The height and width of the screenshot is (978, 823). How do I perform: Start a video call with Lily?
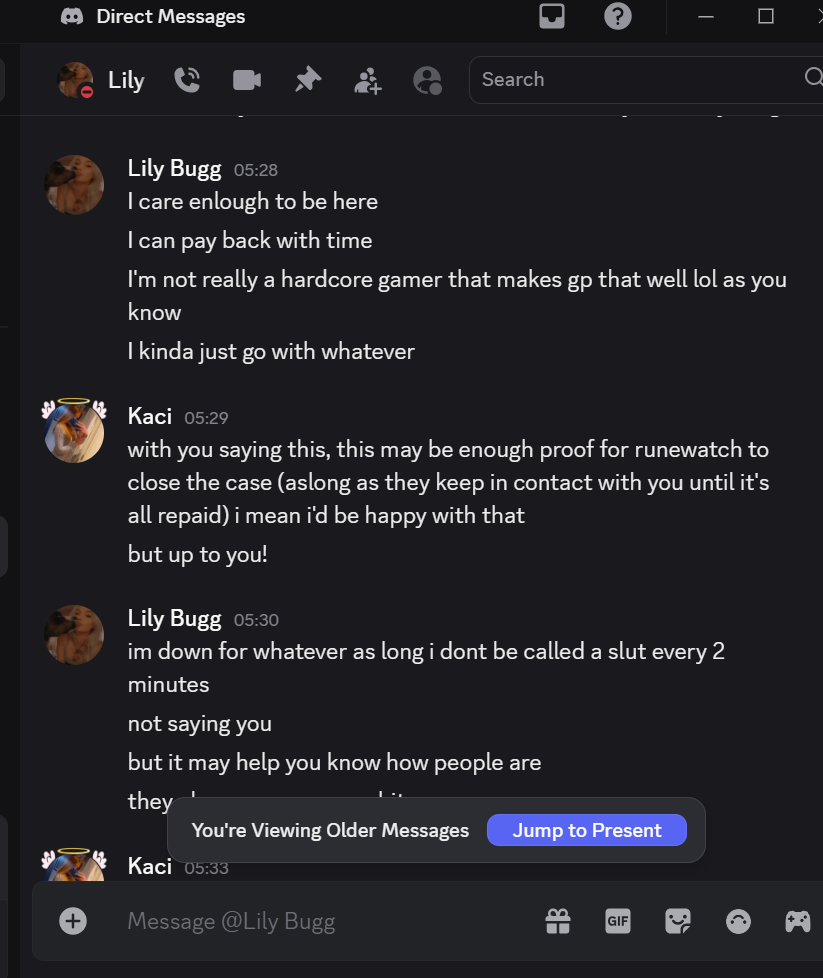click(247, 80)
